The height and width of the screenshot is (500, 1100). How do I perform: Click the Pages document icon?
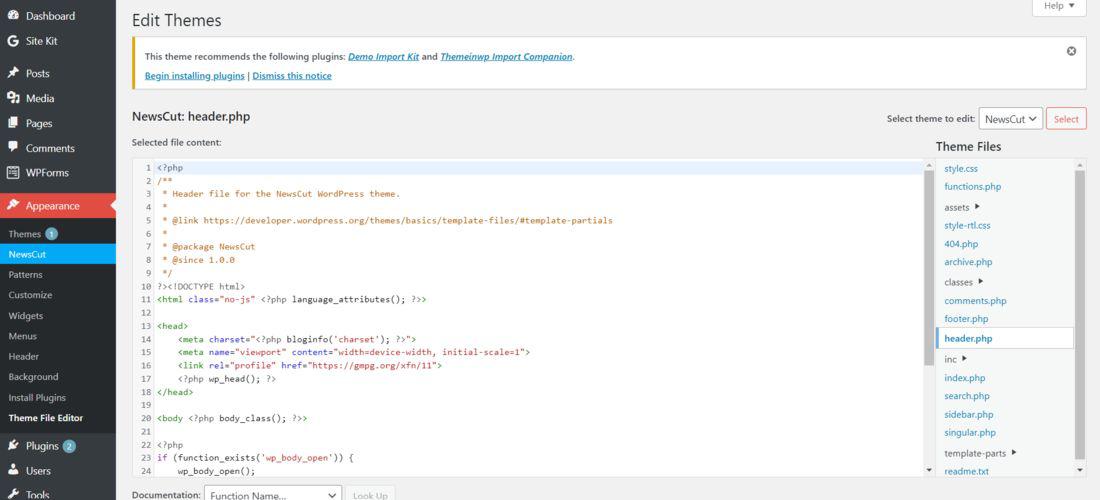point(13,123)
